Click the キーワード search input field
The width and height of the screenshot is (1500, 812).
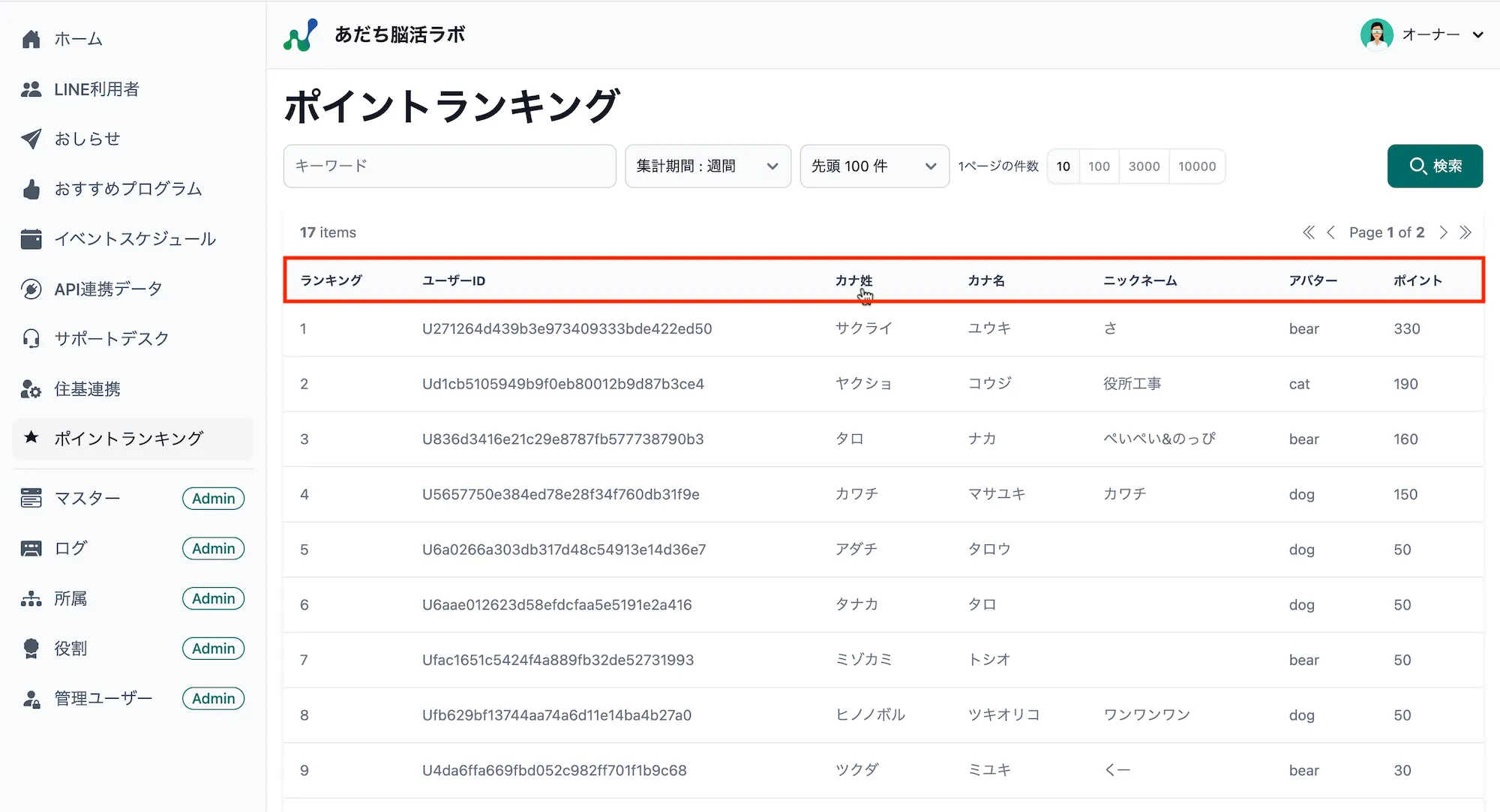(449, 166)
